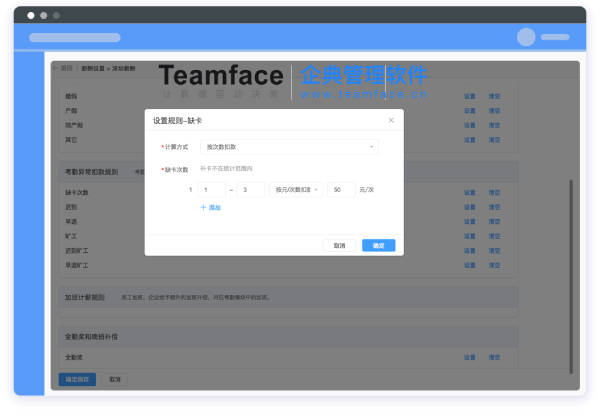Focus the range end field containing 3

tap(251, 189)
